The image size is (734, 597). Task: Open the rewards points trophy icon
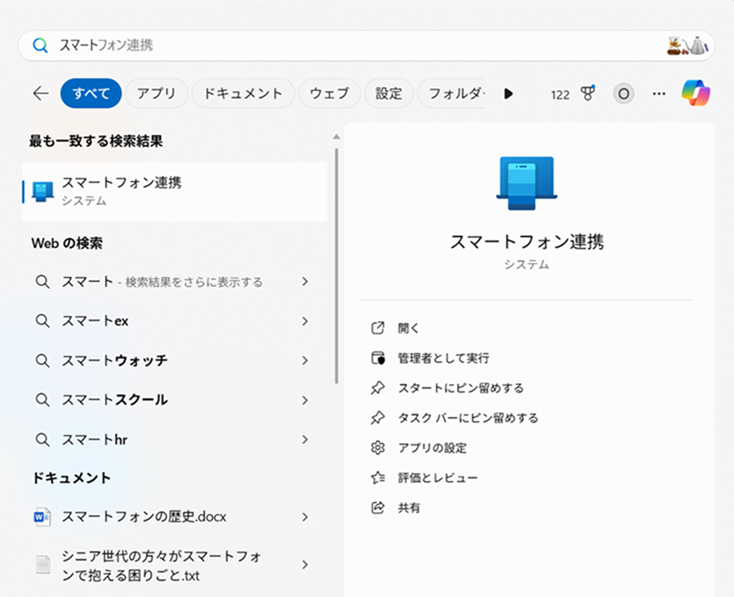(588, 94)
